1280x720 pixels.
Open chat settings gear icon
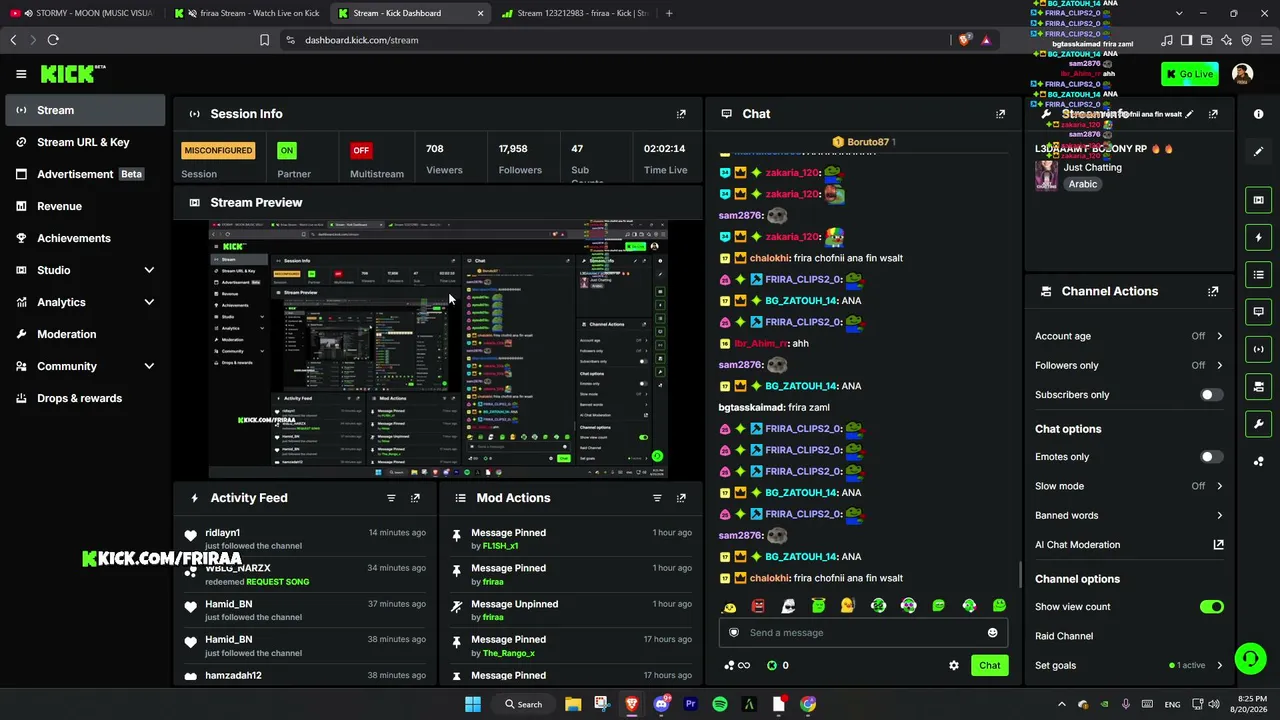point(954,665)
